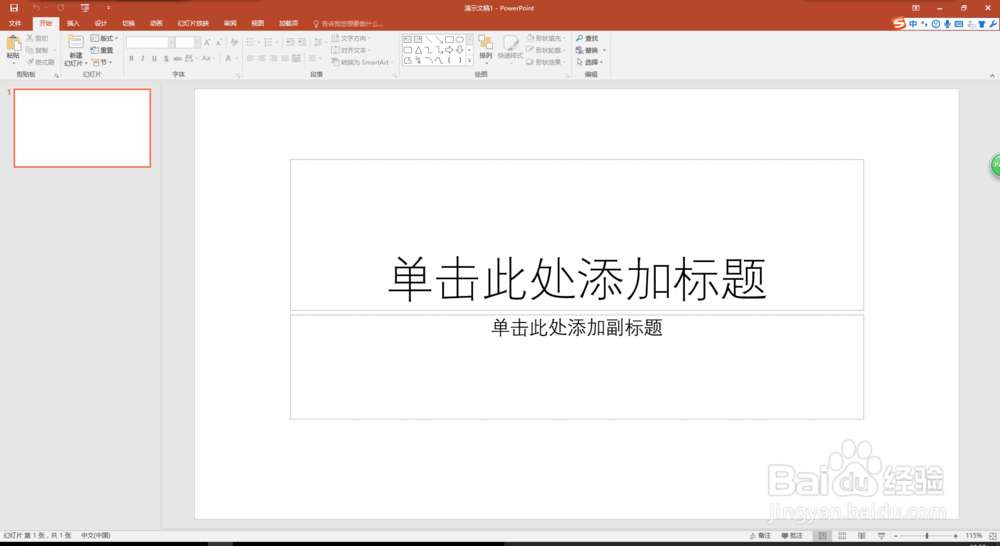Align text right
The width and height of the screenshot is (1000, 546).
pyautogui.click(x=273, y=59)
